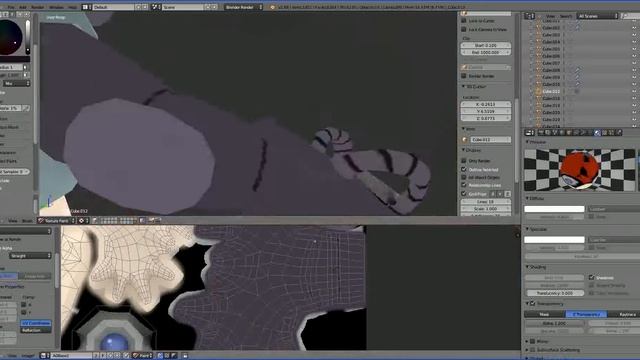Open the Object Constraints properties tab icon
This screenshot has width=640, height=360.
(576, 133)
